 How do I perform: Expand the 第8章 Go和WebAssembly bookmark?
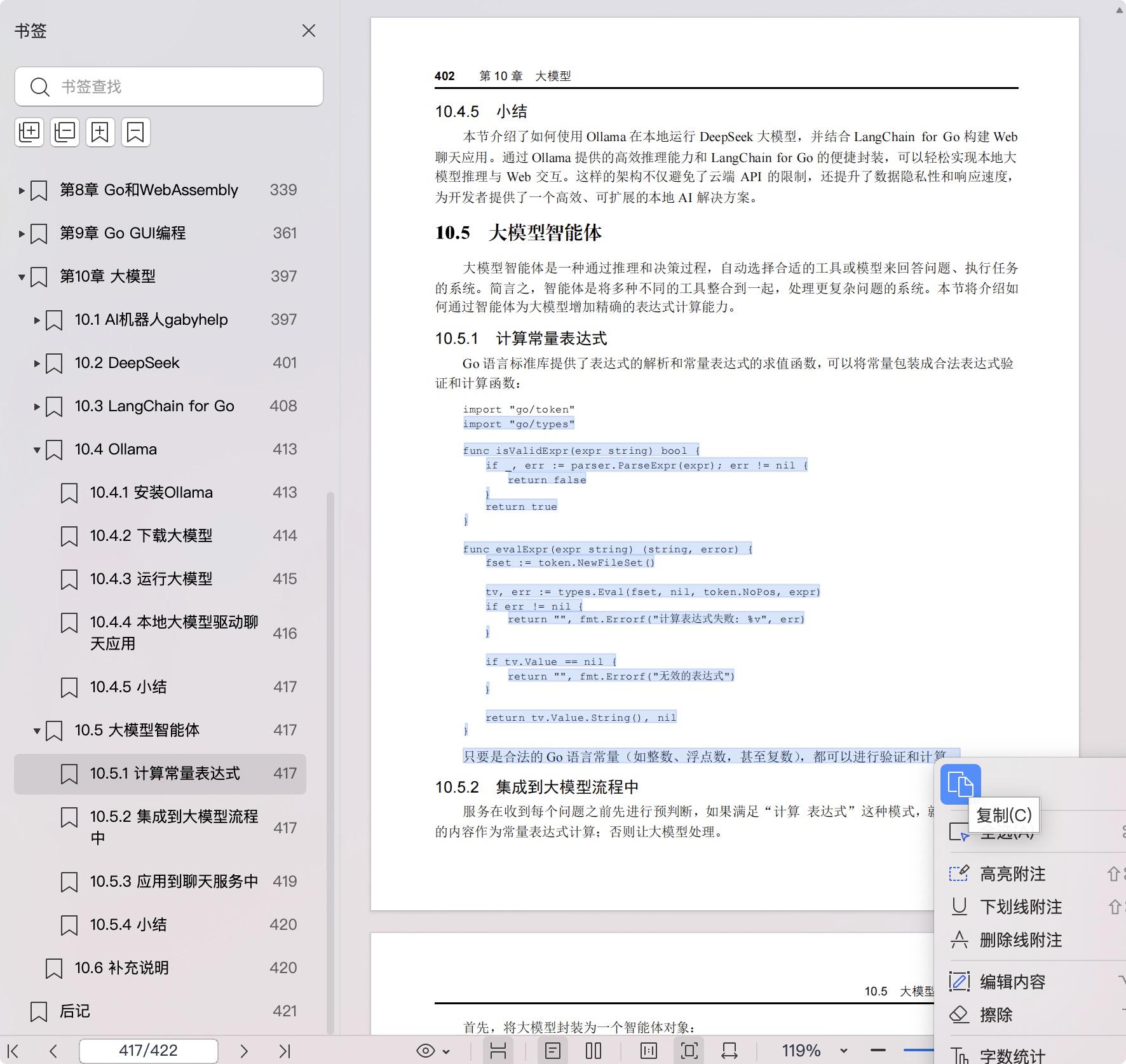pos(22,190)
